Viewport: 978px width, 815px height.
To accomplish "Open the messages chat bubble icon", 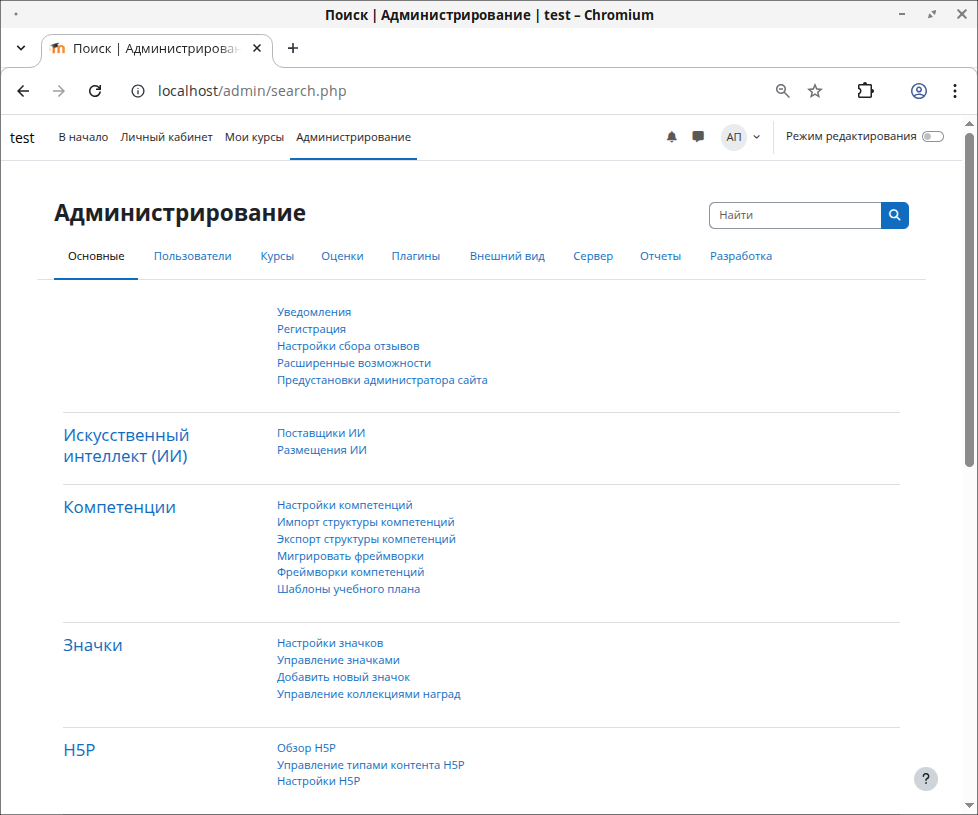I will [x=698, y=137].
